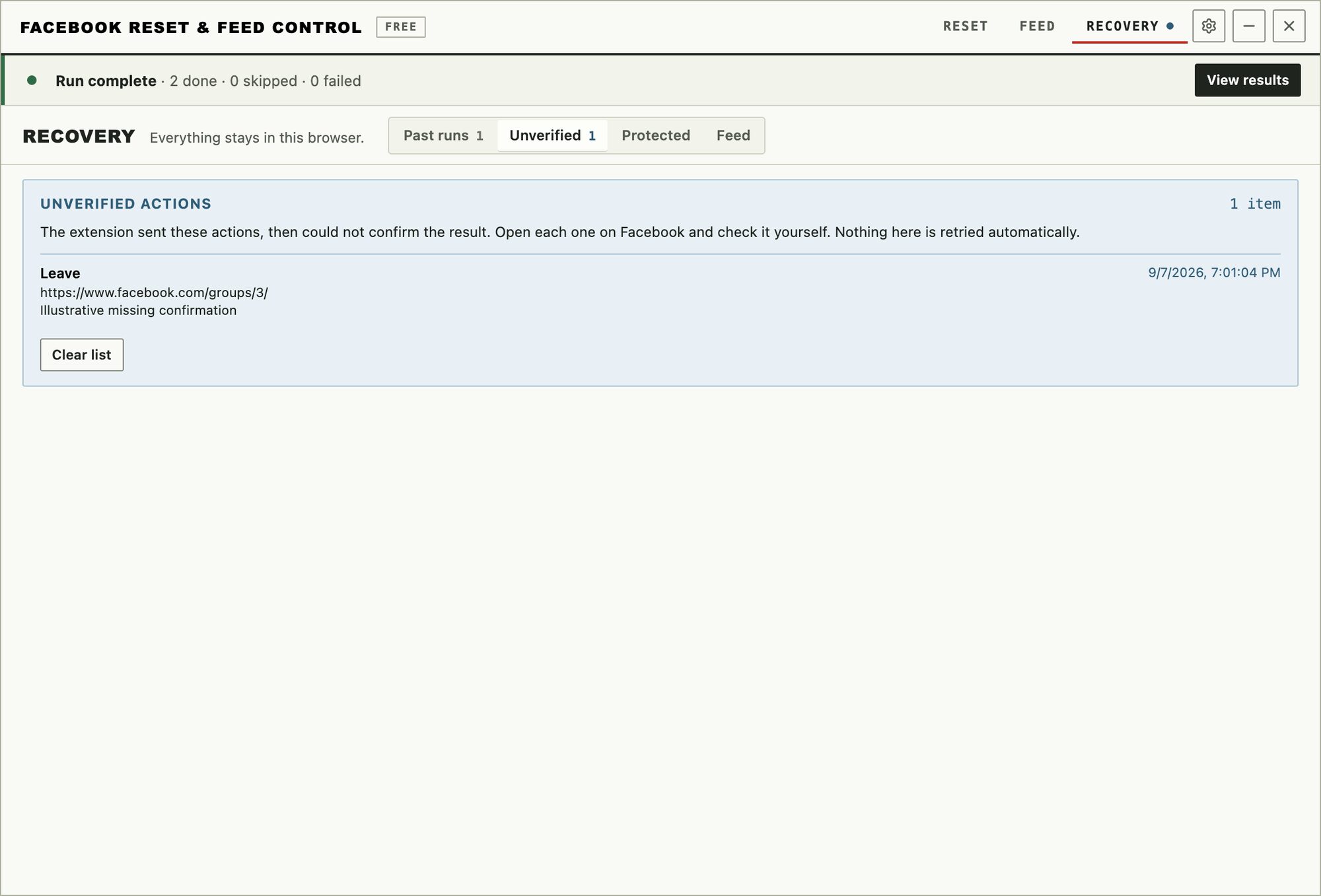
Task: Click the 1 item count label
Action: coord(1255,204)
